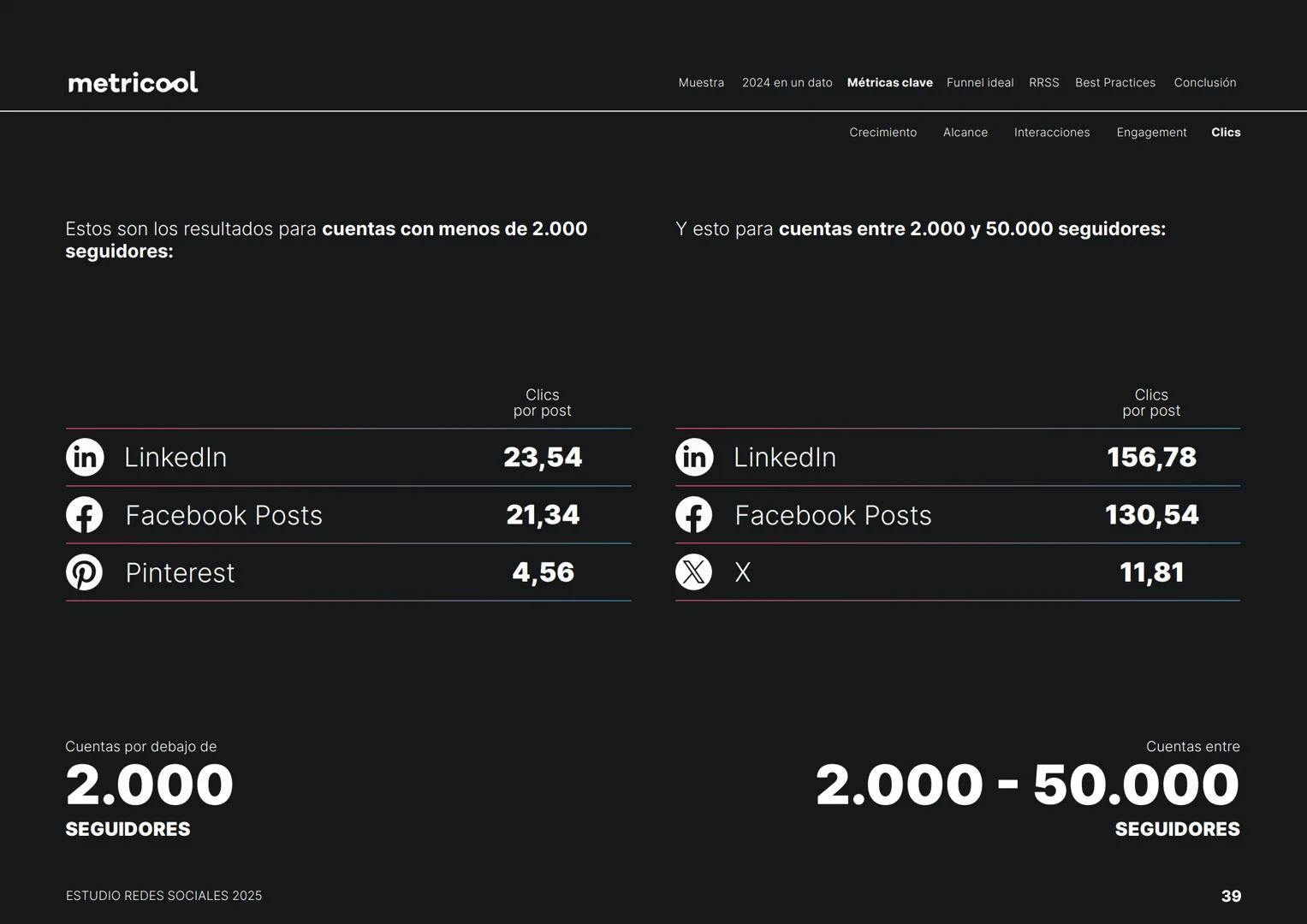Viewport: 1307px width, 924px height.
Task: Open the Interacciones sub-tab
Action: tap(1051, 133)
